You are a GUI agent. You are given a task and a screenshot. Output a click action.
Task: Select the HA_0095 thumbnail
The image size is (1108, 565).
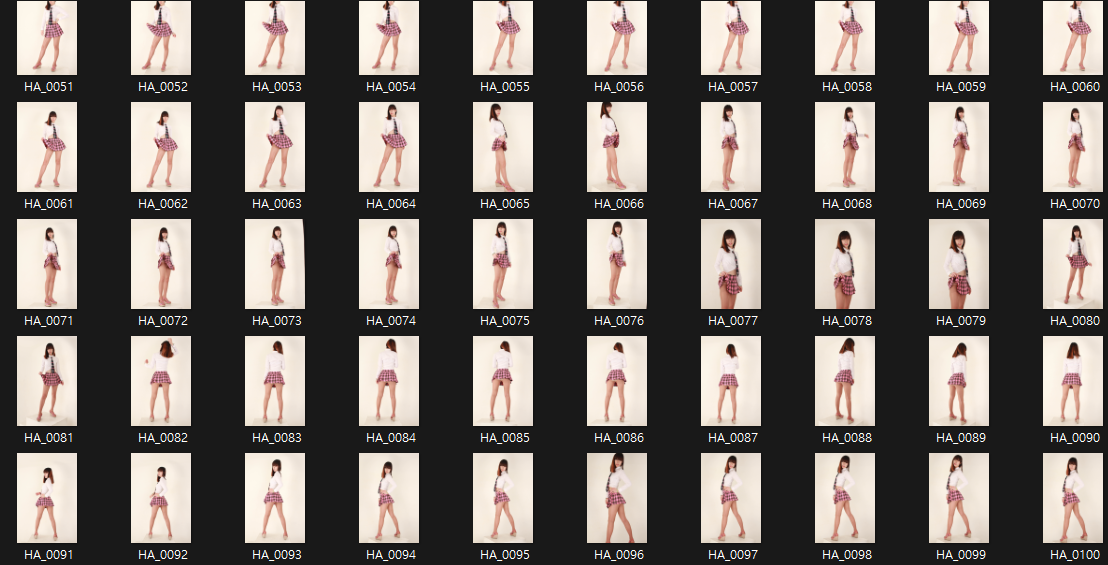[x=502, y=498]
